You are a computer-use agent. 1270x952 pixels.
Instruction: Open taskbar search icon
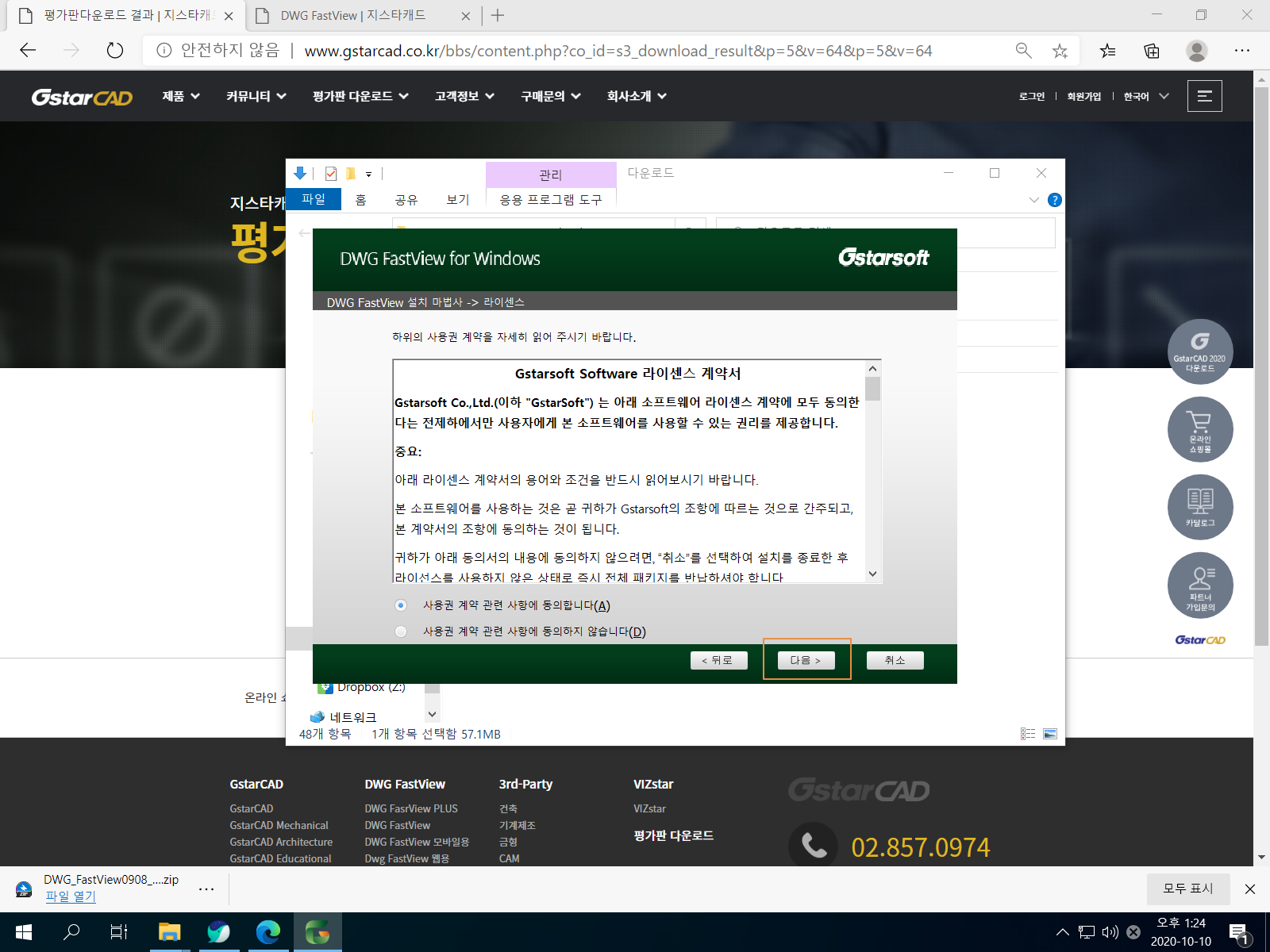(x=71, y=932)
